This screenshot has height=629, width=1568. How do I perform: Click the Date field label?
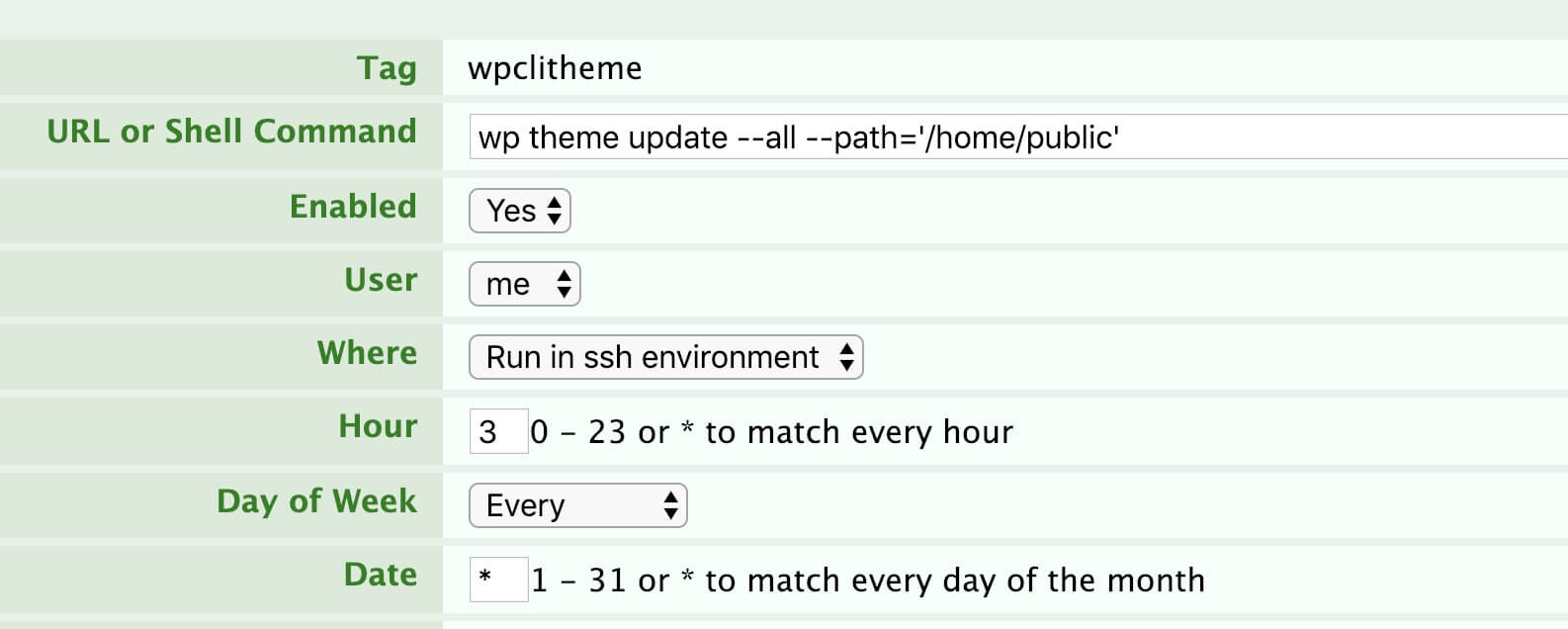380,575
